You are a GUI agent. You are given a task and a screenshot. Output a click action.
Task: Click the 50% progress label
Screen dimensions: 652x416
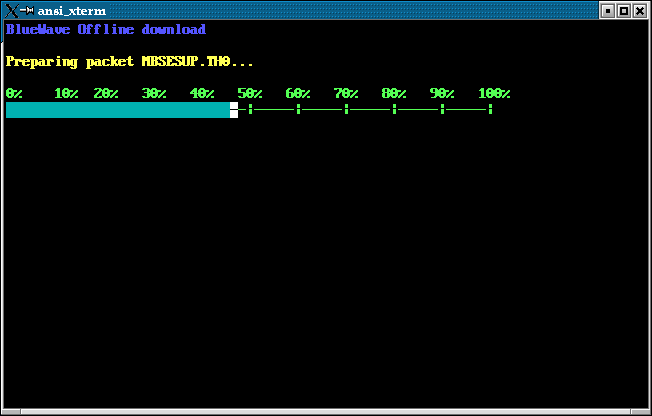(x=250, y=93)
